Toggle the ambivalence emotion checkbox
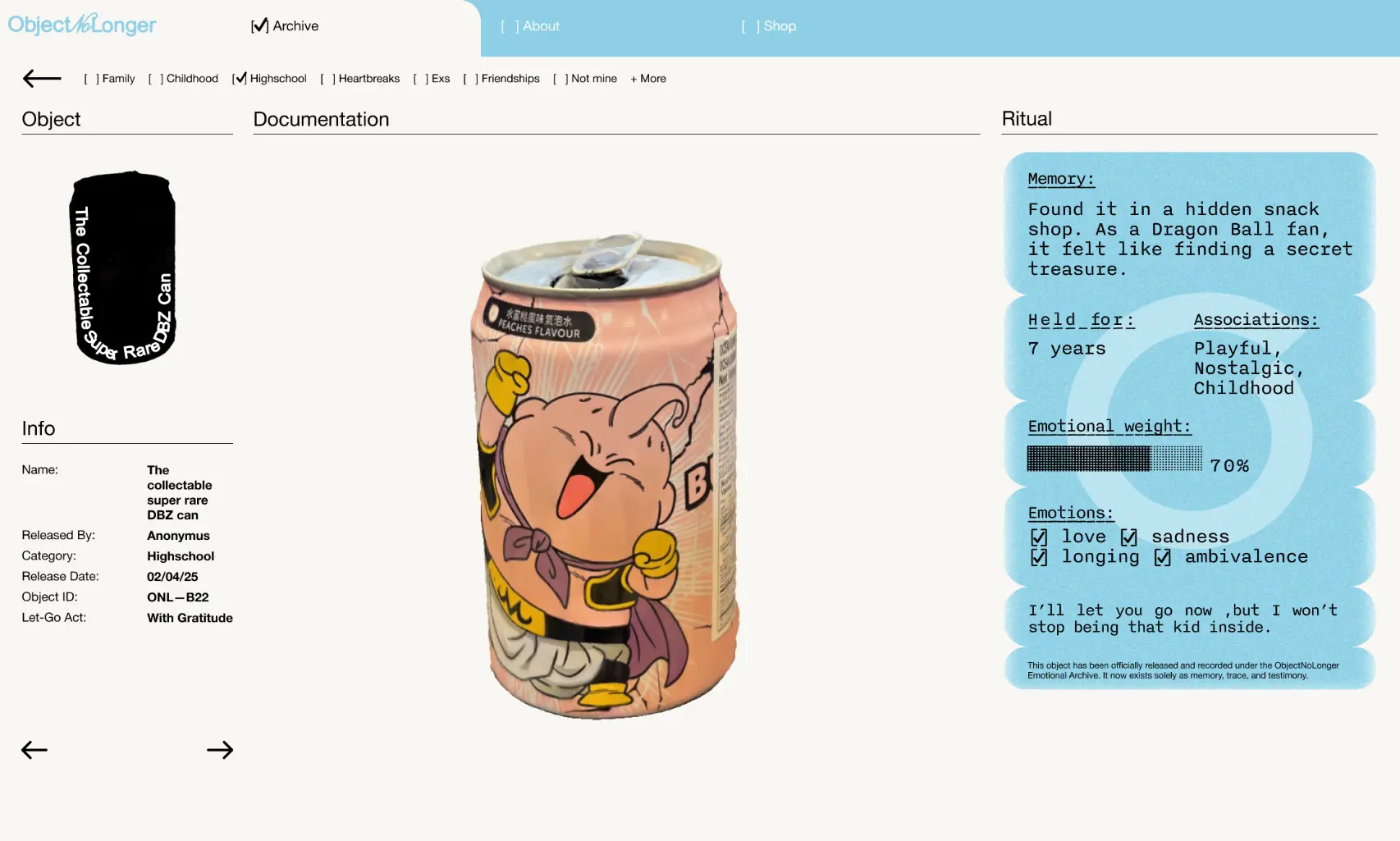The width and height of the screenshot is (1400, 841). pyautogui.click(x=1163, y=557)
